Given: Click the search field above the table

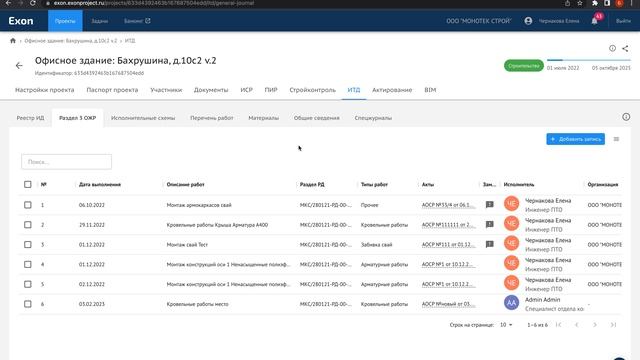Looking at the screenshot, I should (x=67, y=162).
